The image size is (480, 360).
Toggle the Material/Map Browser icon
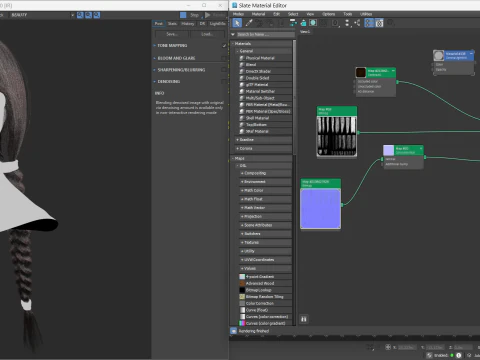(369, 23)
